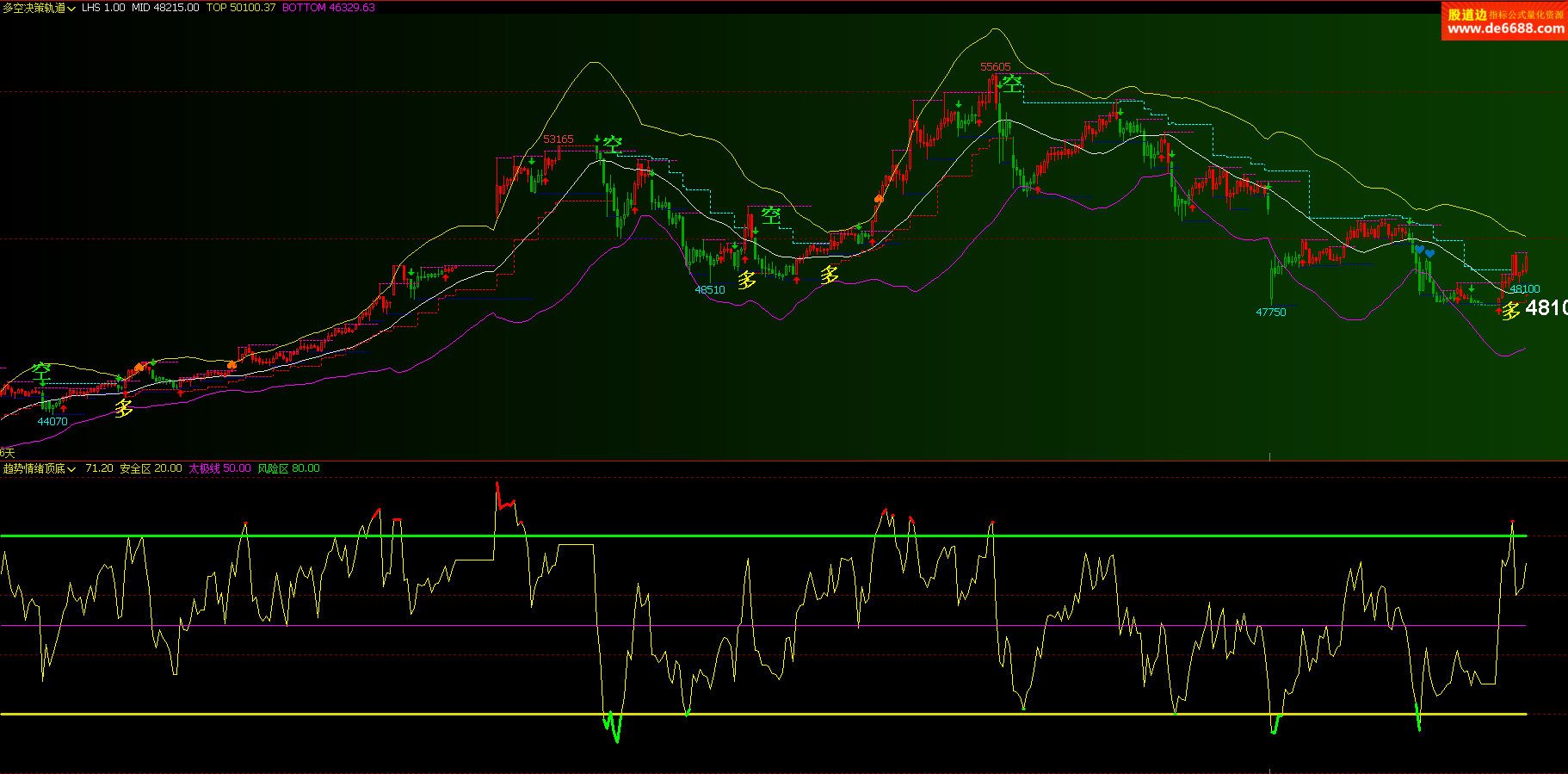Screen dimensions: 1568x774
Task: Click the 太极线 50.00 label
Action: [x=219, y=468]
